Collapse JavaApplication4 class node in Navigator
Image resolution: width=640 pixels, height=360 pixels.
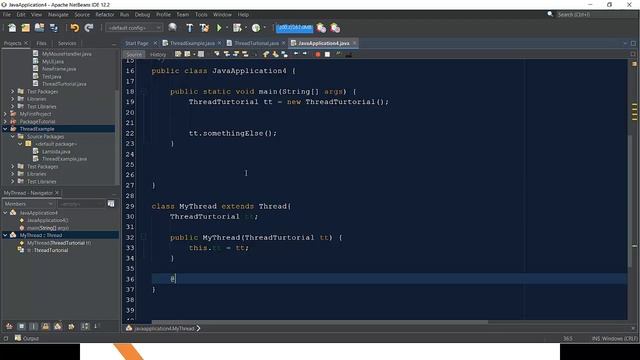point(5,213)
